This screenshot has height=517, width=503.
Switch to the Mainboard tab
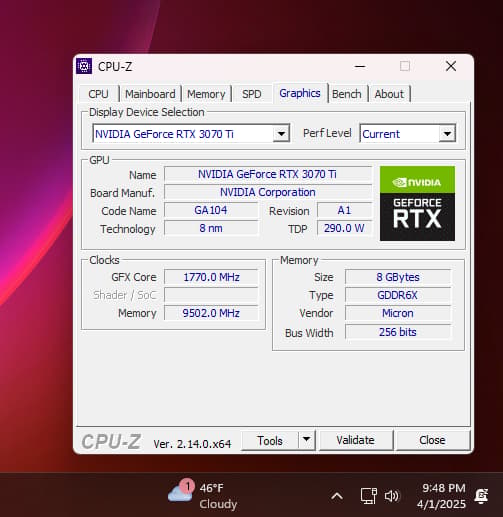point(150,94)
